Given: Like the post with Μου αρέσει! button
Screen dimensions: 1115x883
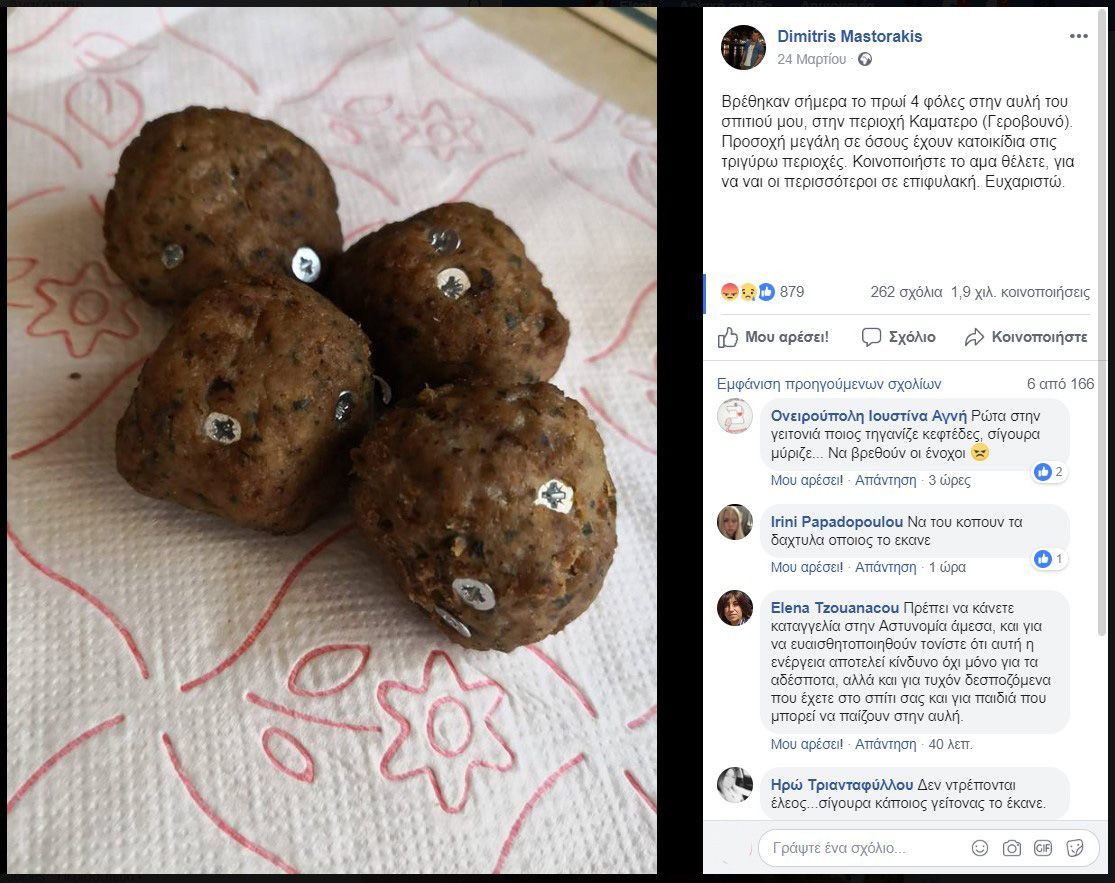Looking at the screenshot, I should [x=773, y=337].
